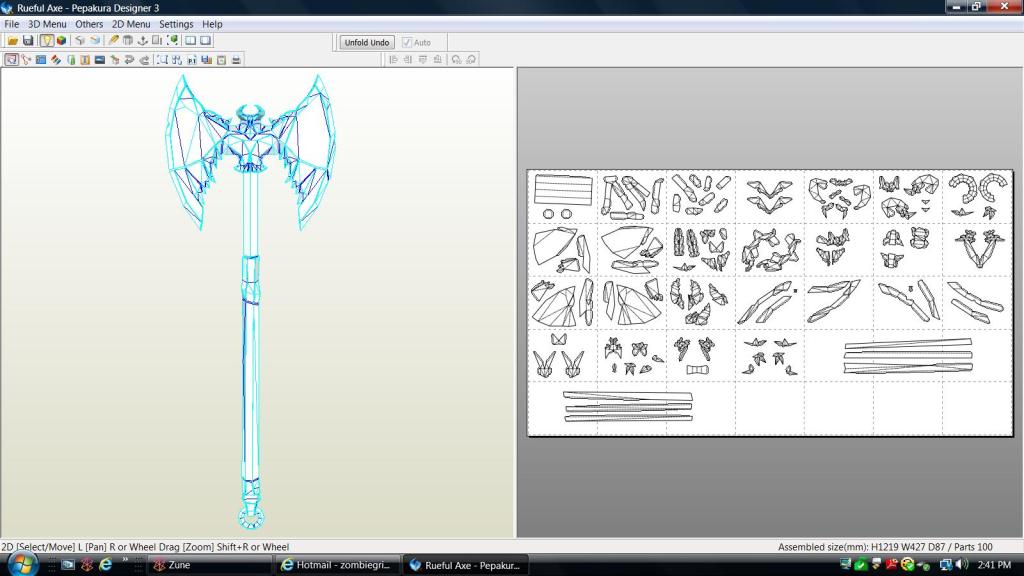Click the single-pane window layout icon
This screenshot has height=576, width=1024.
206,40
